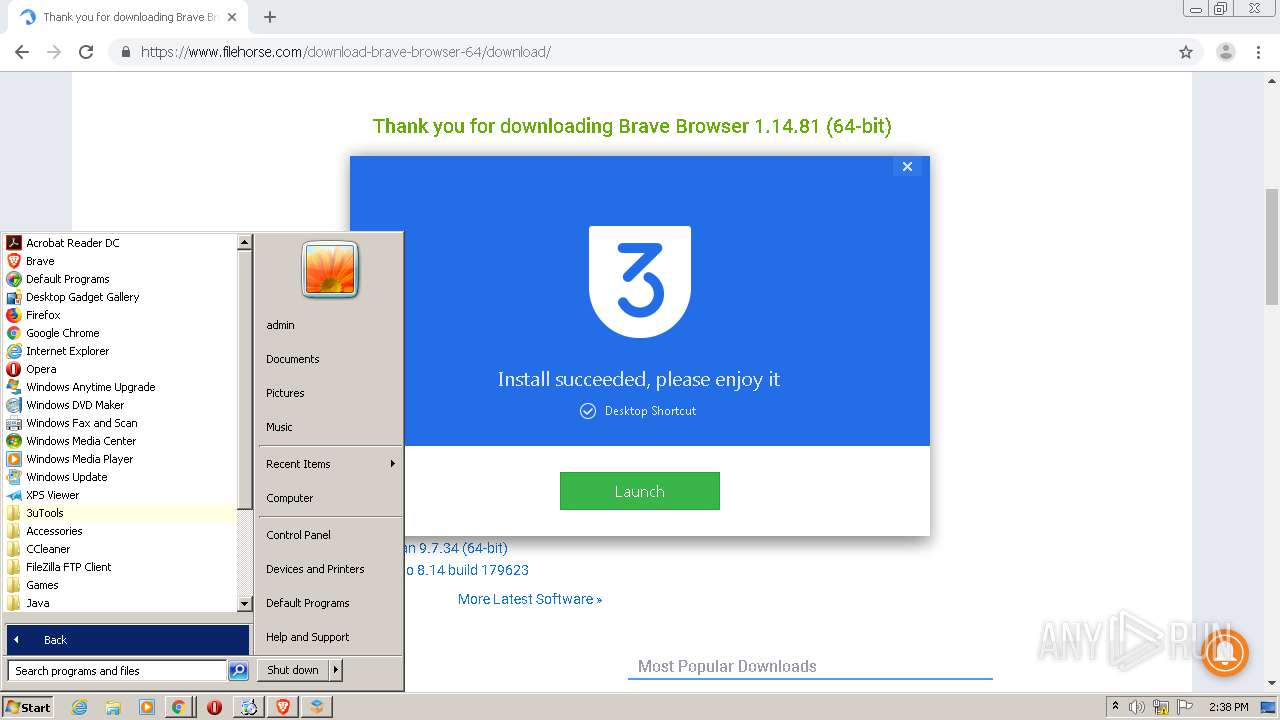Image resolution: width=1280 pixels, height=720 pixels.
Task: Open the Shut down options arrow
Action: (336, 670)
